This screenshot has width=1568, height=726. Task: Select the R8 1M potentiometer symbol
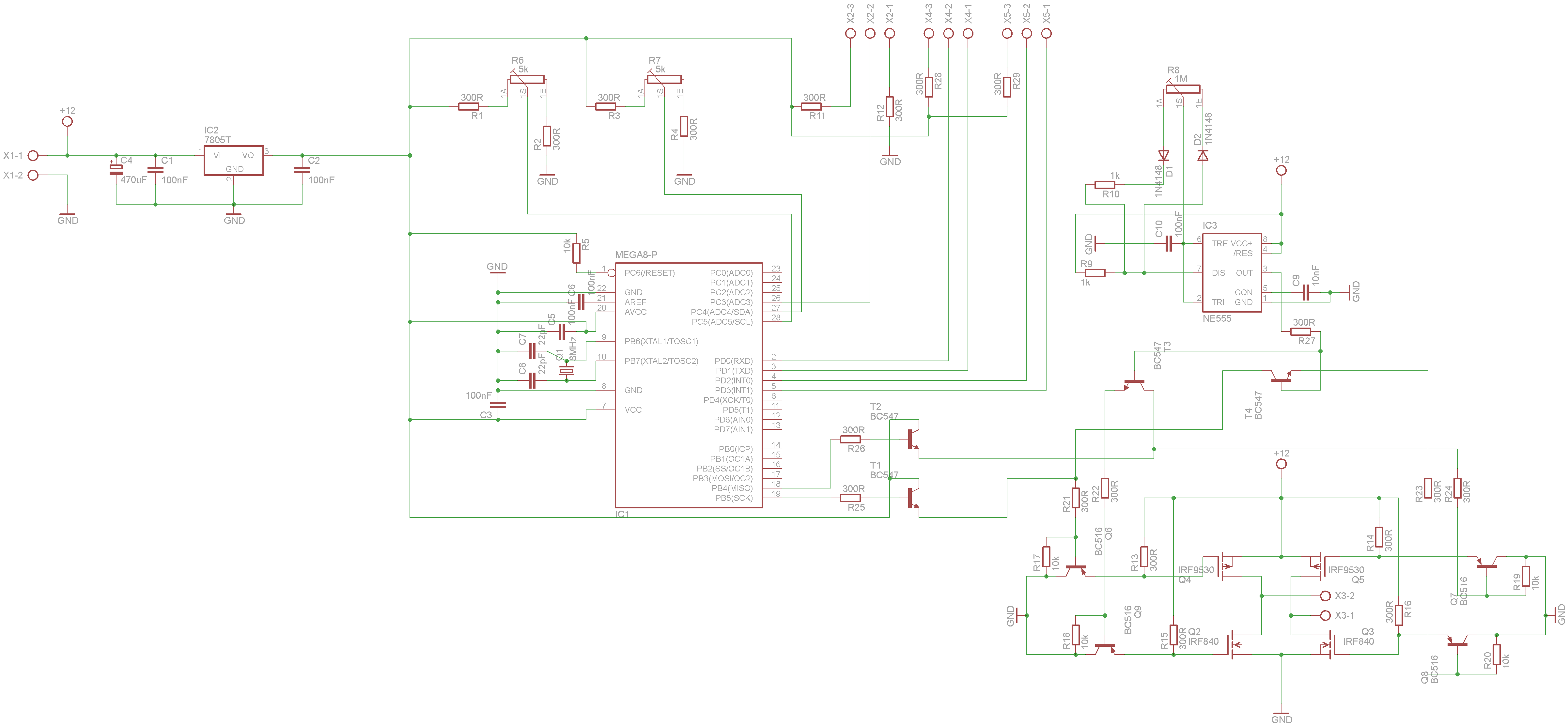point(1183,89)
